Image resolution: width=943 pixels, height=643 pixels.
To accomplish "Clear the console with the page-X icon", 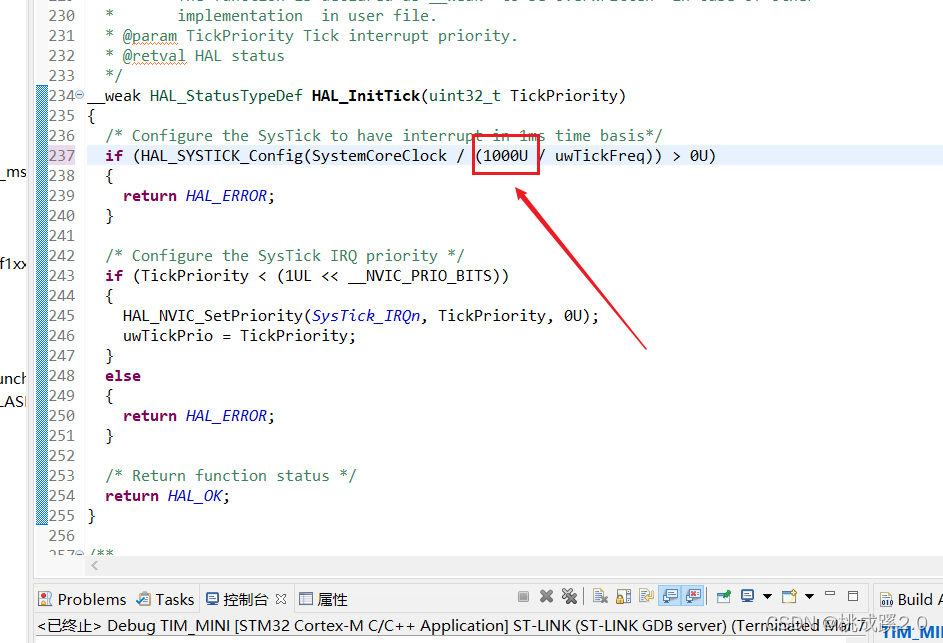I will click(600, 596).
